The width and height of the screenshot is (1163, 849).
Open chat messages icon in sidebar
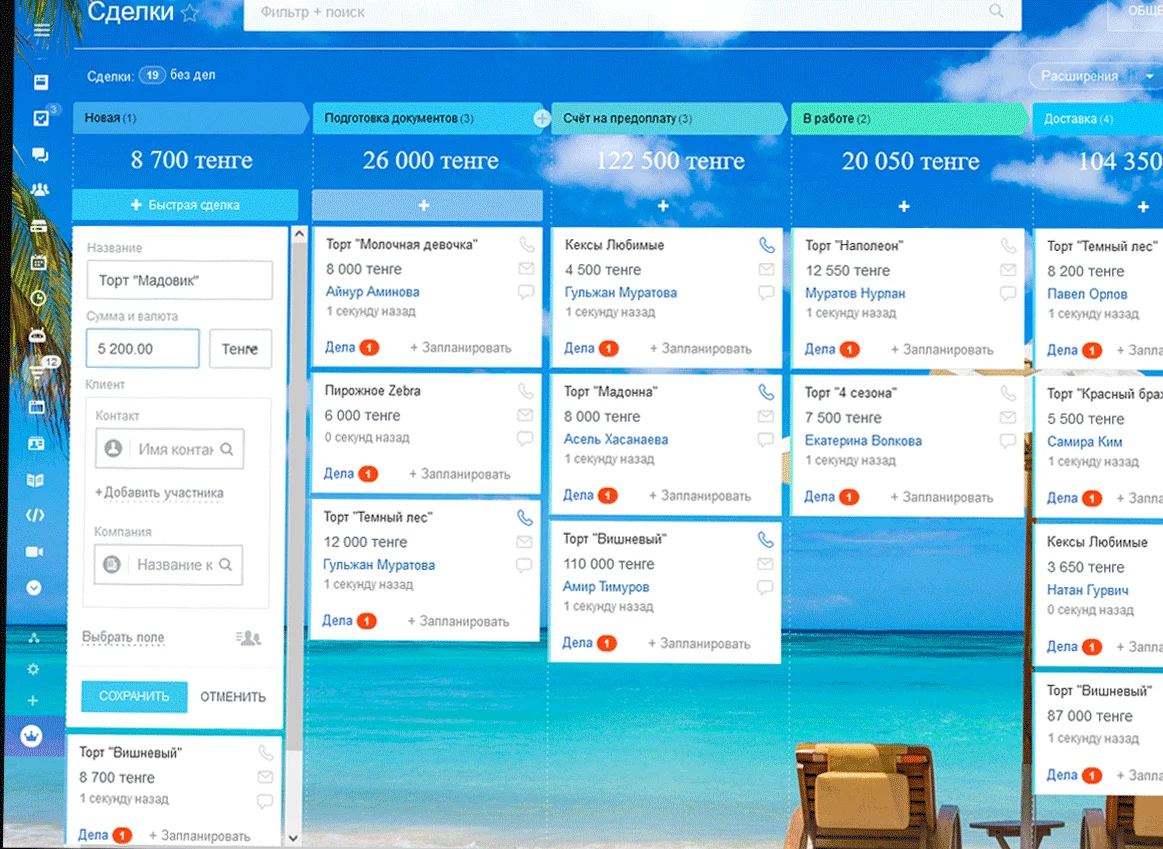coord(40,155)
